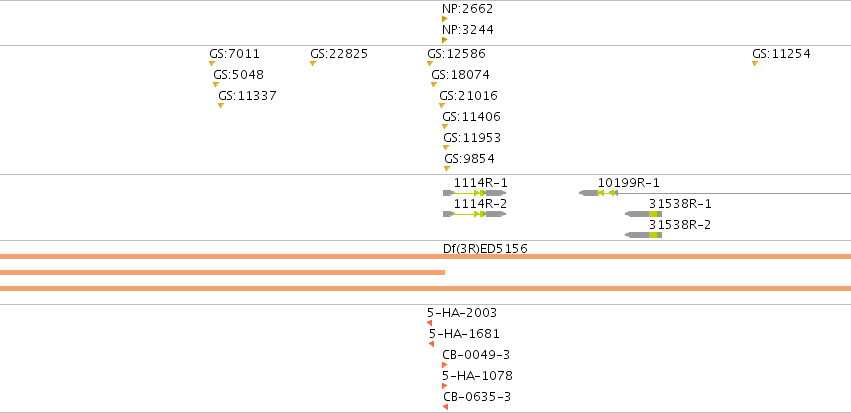Click the GS:5048 label
Screen dimensions: 851x413
click(239, 75)
